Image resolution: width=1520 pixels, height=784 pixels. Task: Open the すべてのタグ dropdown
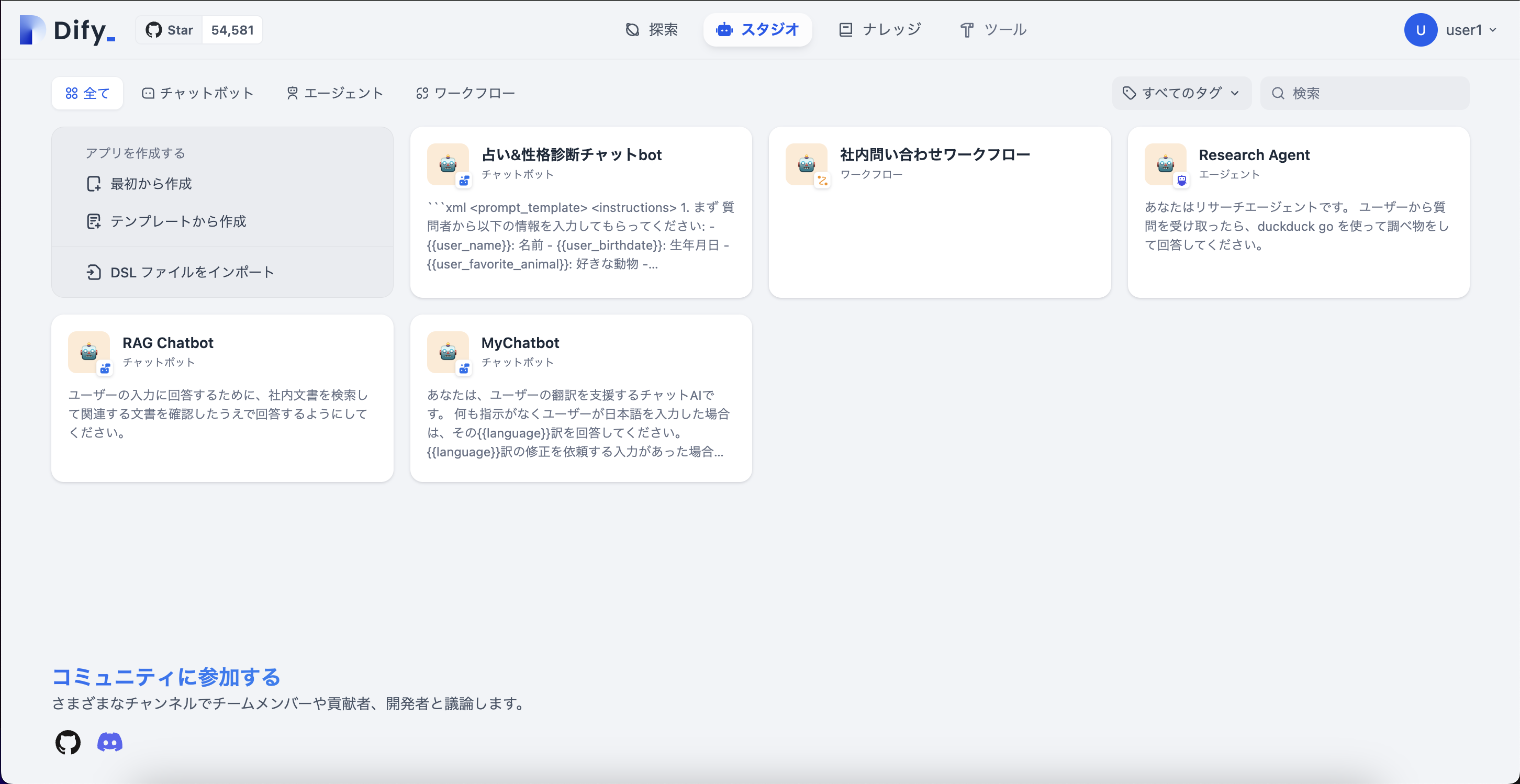(x=1181, y=93)
